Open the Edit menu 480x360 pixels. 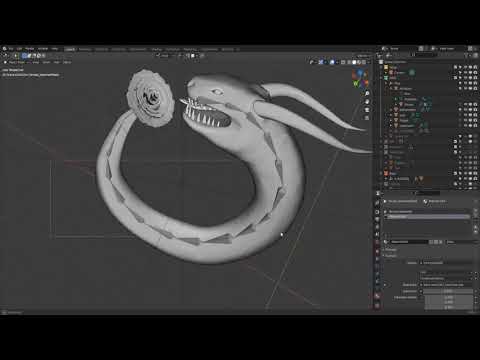tap(19, 49)
